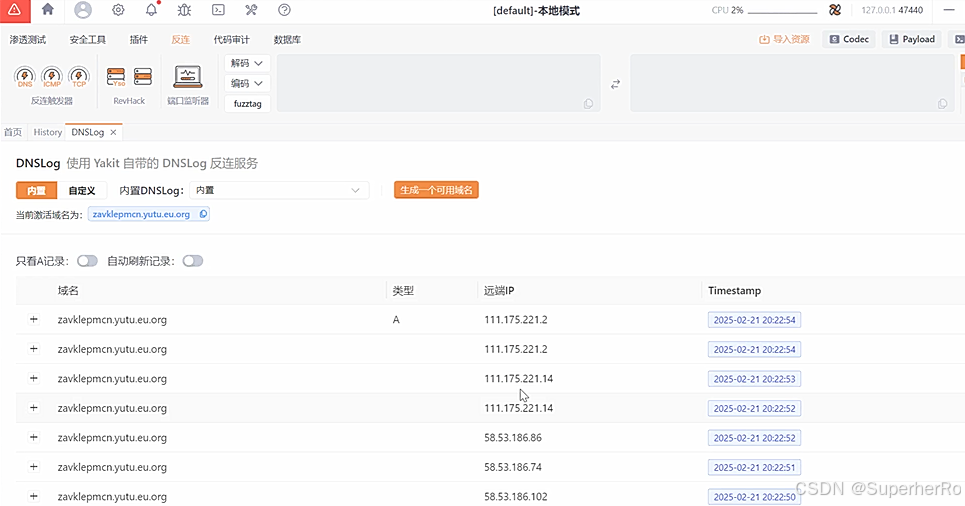Open the 渗透测试 menu

[x=28, y=39]
